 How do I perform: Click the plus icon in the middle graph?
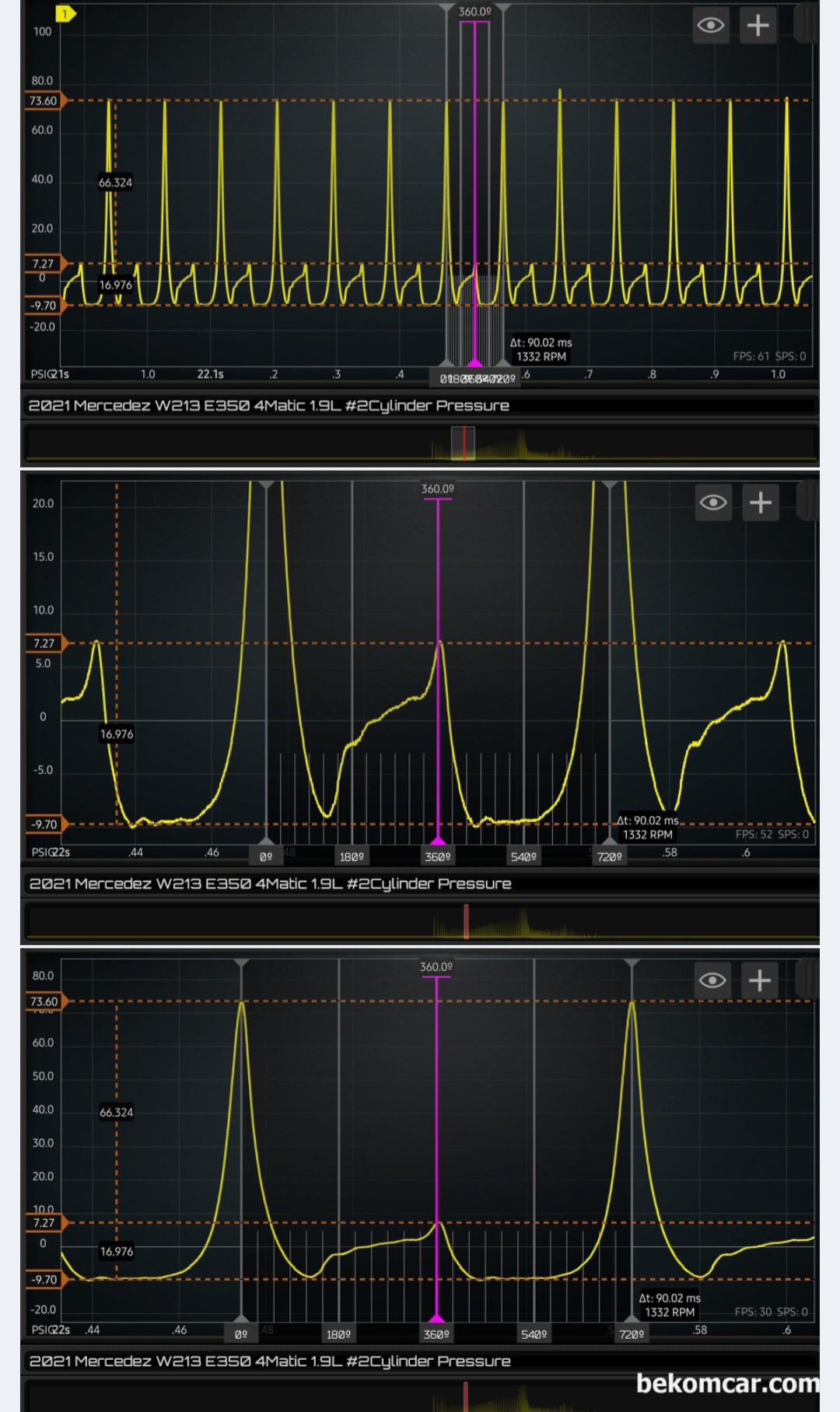click(760, 503)
